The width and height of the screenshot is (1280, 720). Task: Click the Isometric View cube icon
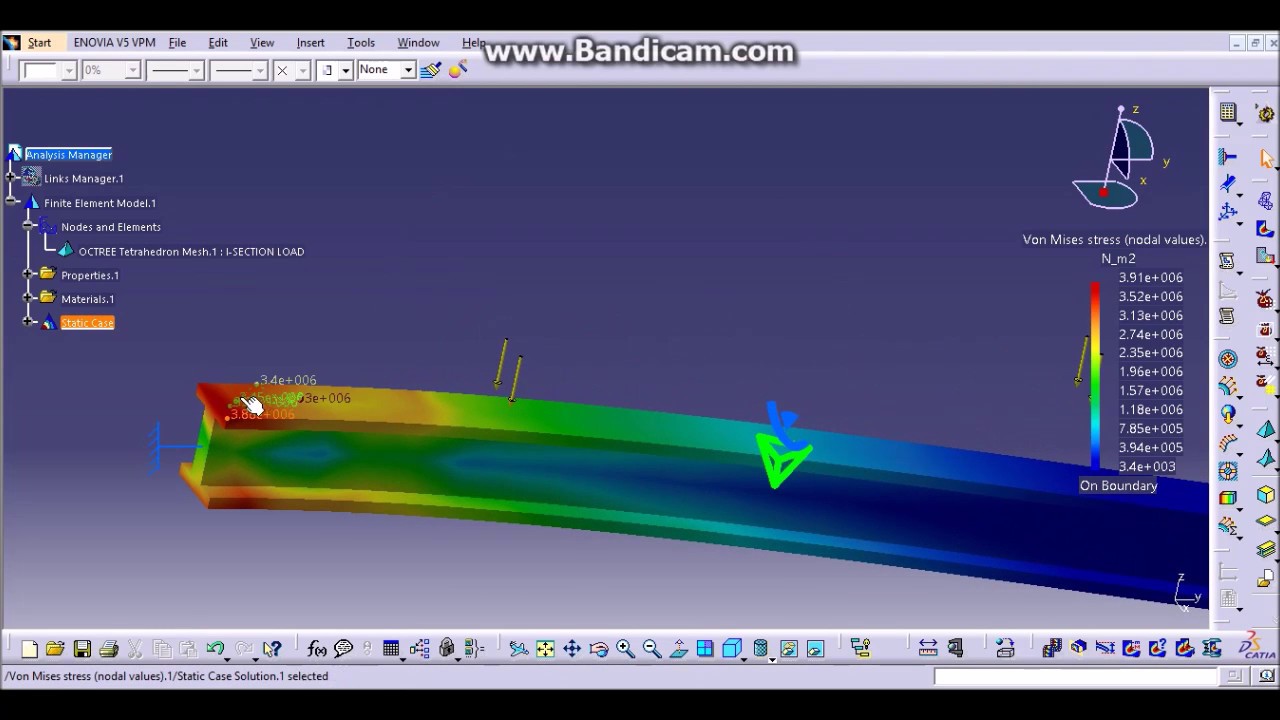pos(732,649)
